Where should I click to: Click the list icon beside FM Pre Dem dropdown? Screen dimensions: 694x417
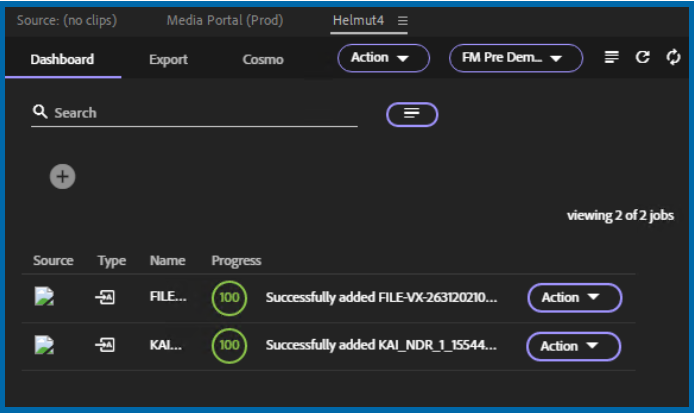pyautogui.click(x=612, y=58)
